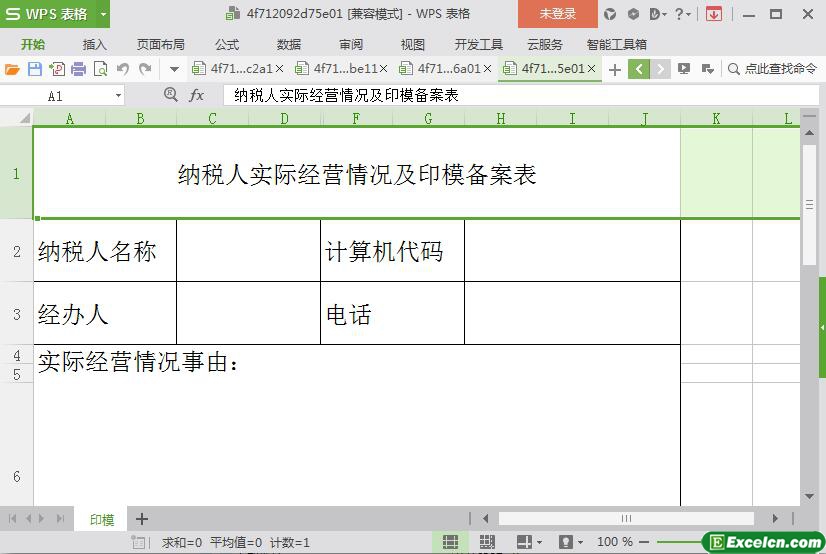Screen dimensions: 826x554
Task: Click the red download arrow icon in title bar
Action: pyautogui.click(x=714, y=14)
